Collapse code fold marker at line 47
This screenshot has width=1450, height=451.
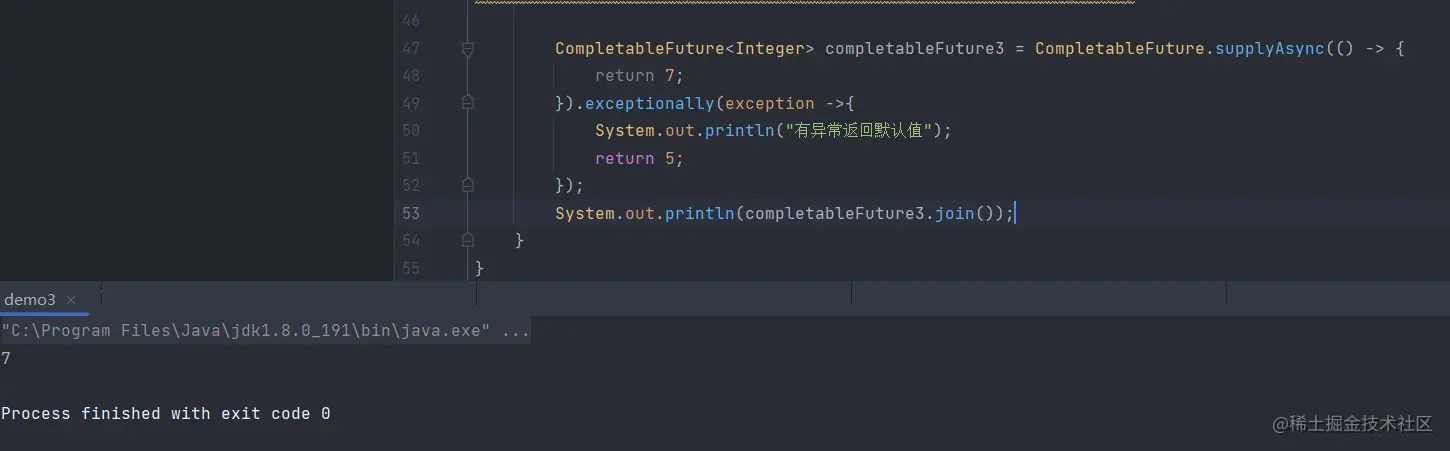tap(467, 48)
